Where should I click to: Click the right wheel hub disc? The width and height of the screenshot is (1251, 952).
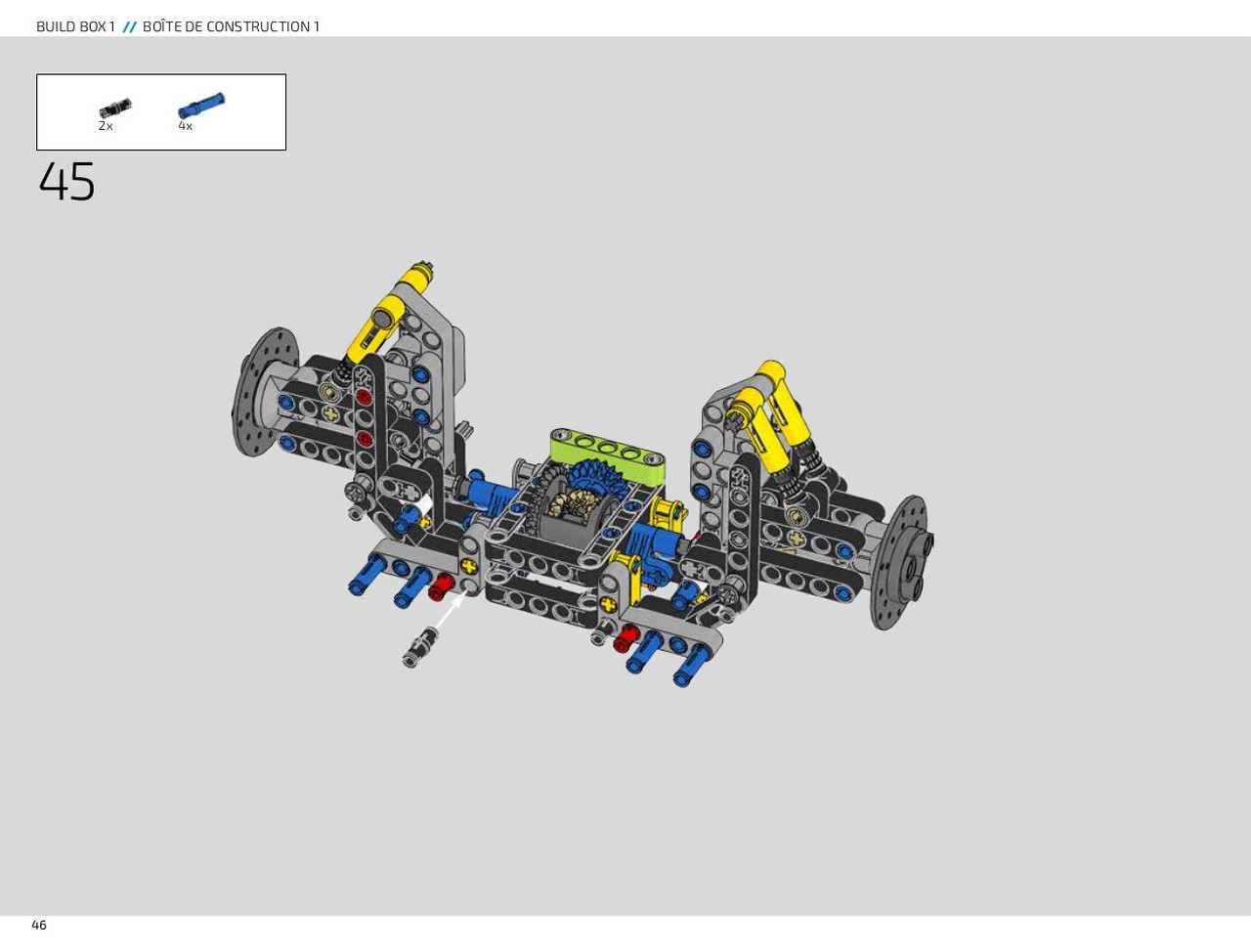click(x=902, y=562)
